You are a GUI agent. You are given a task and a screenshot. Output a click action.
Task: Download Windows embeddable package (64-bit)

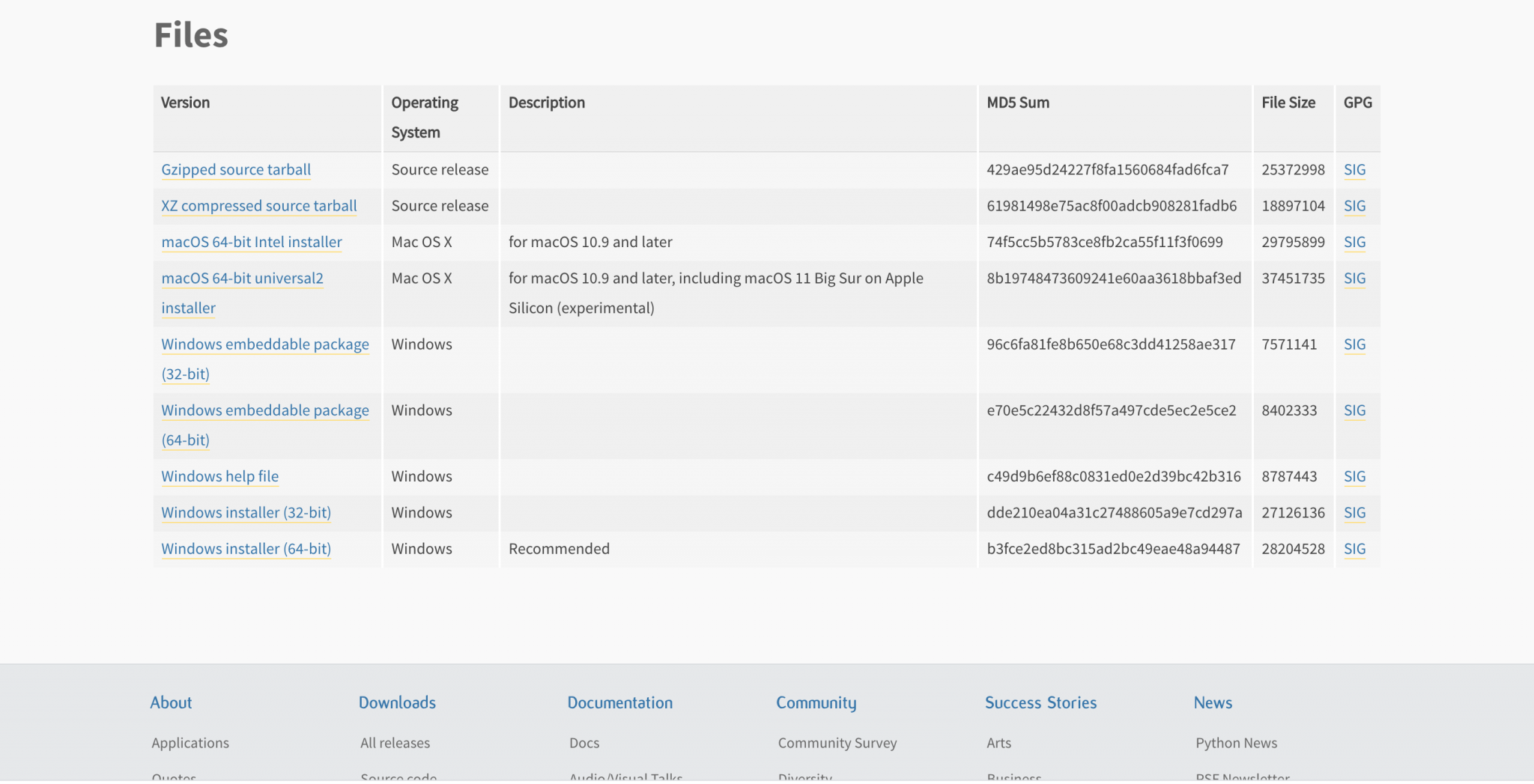point(265,410)
